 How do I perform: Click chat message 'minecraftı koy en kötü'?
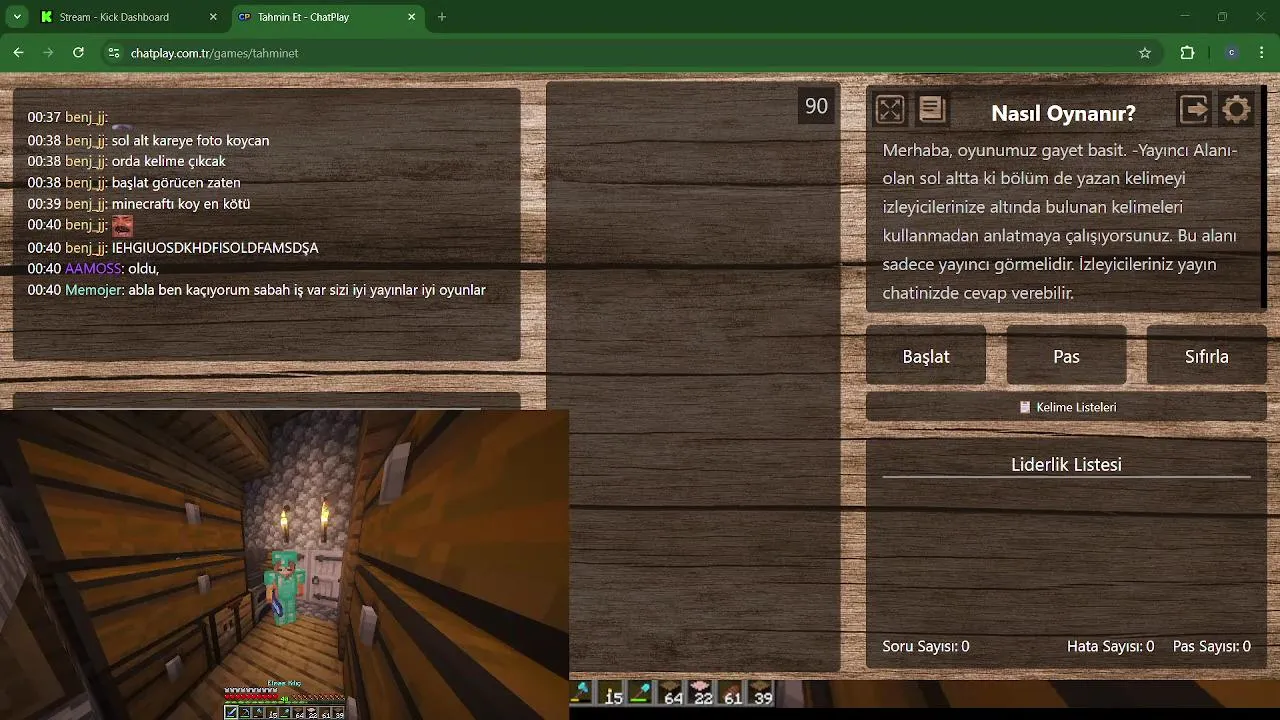click(x=181, y=203)
